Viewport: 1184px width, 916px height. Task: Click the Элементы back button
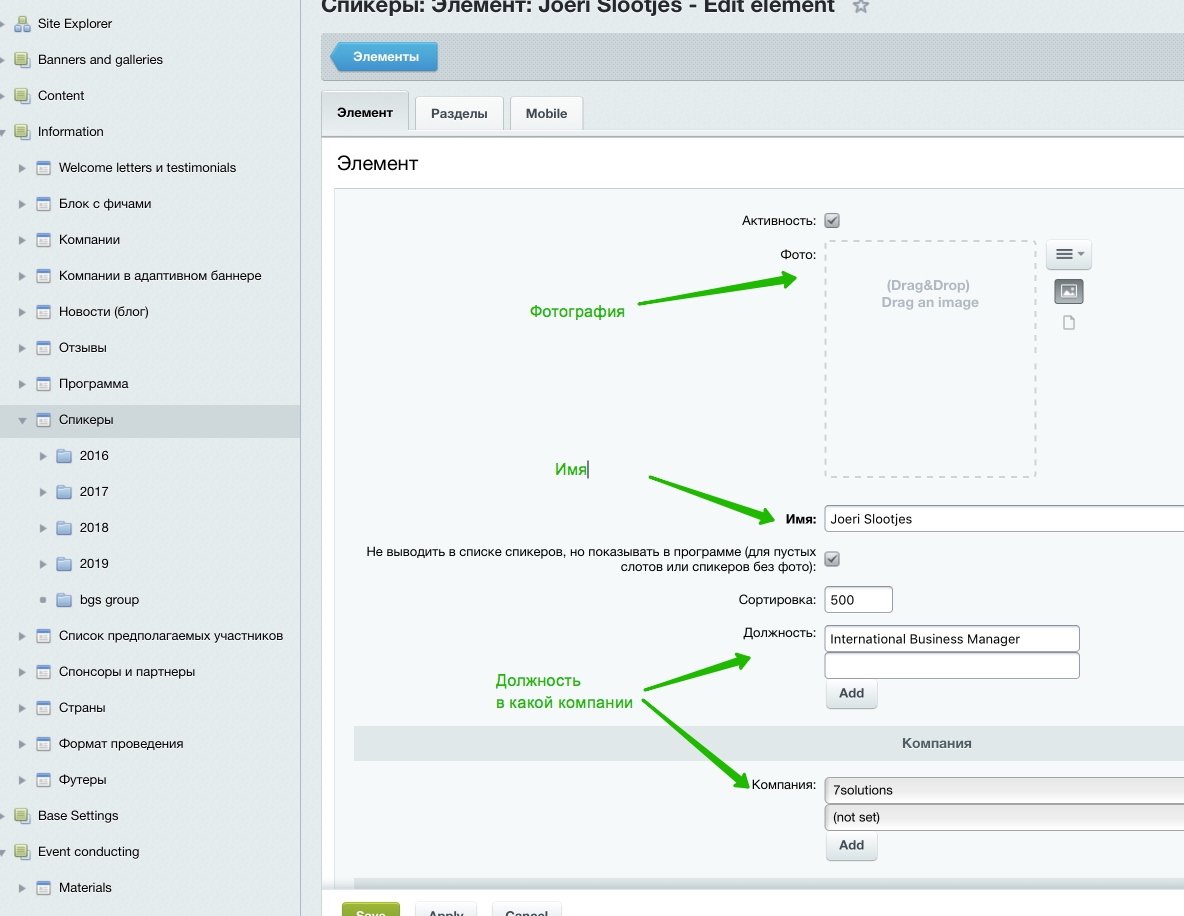click(385, 57)
